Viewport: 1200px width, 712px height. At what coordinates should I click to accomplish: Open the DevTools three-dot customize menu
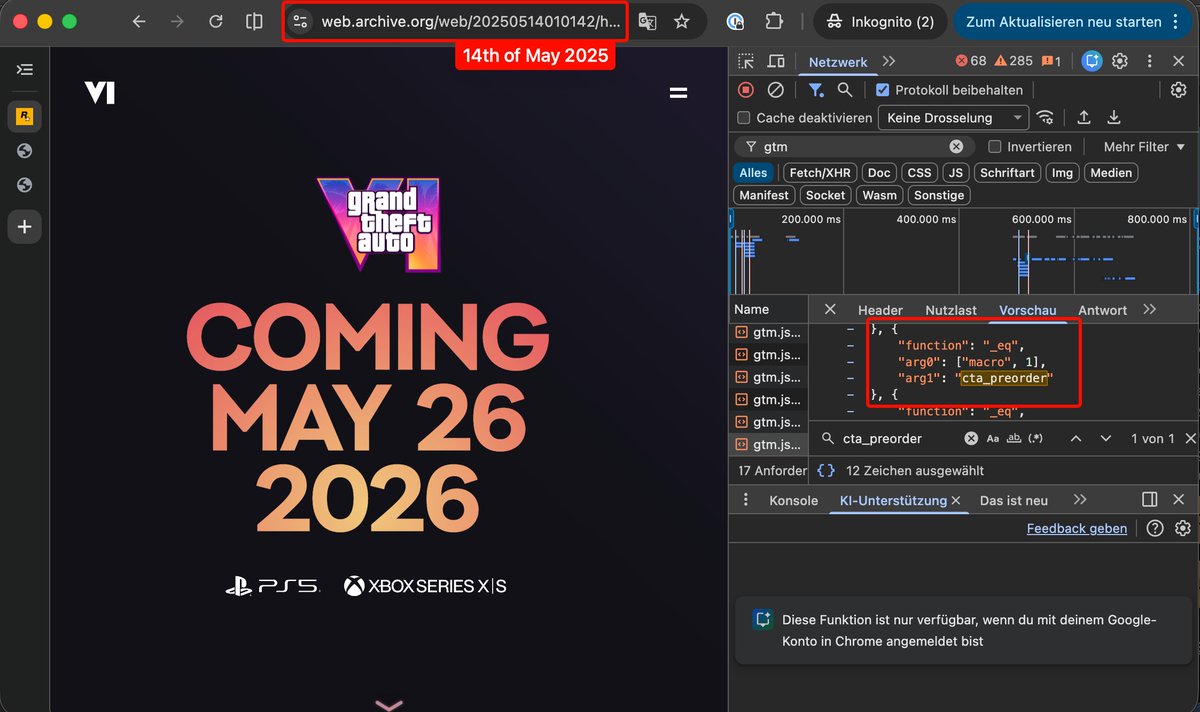click(x=1150, y=61)
